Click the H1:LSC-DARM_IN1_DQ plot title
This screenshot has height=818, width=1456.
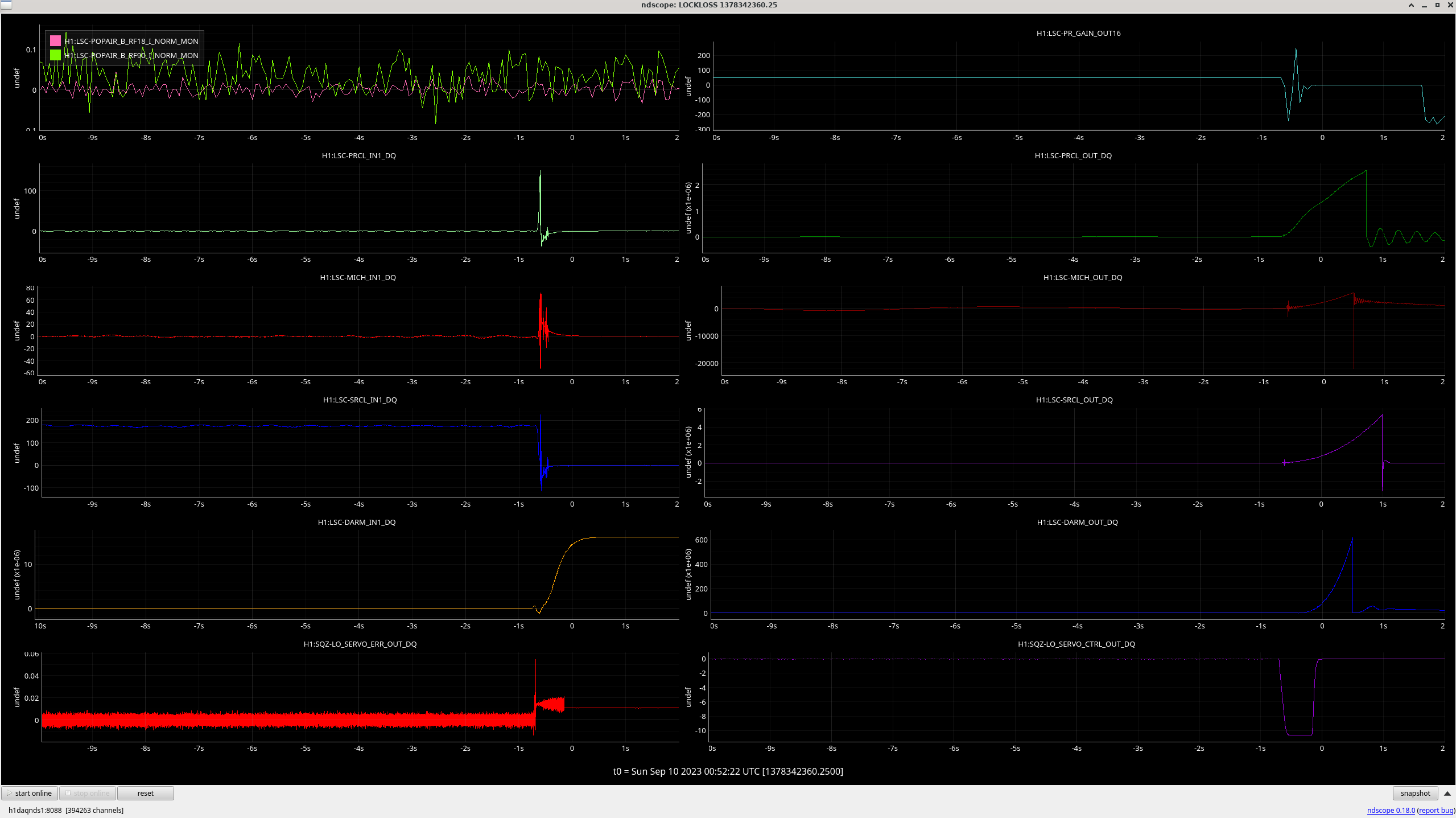(356, 522)
